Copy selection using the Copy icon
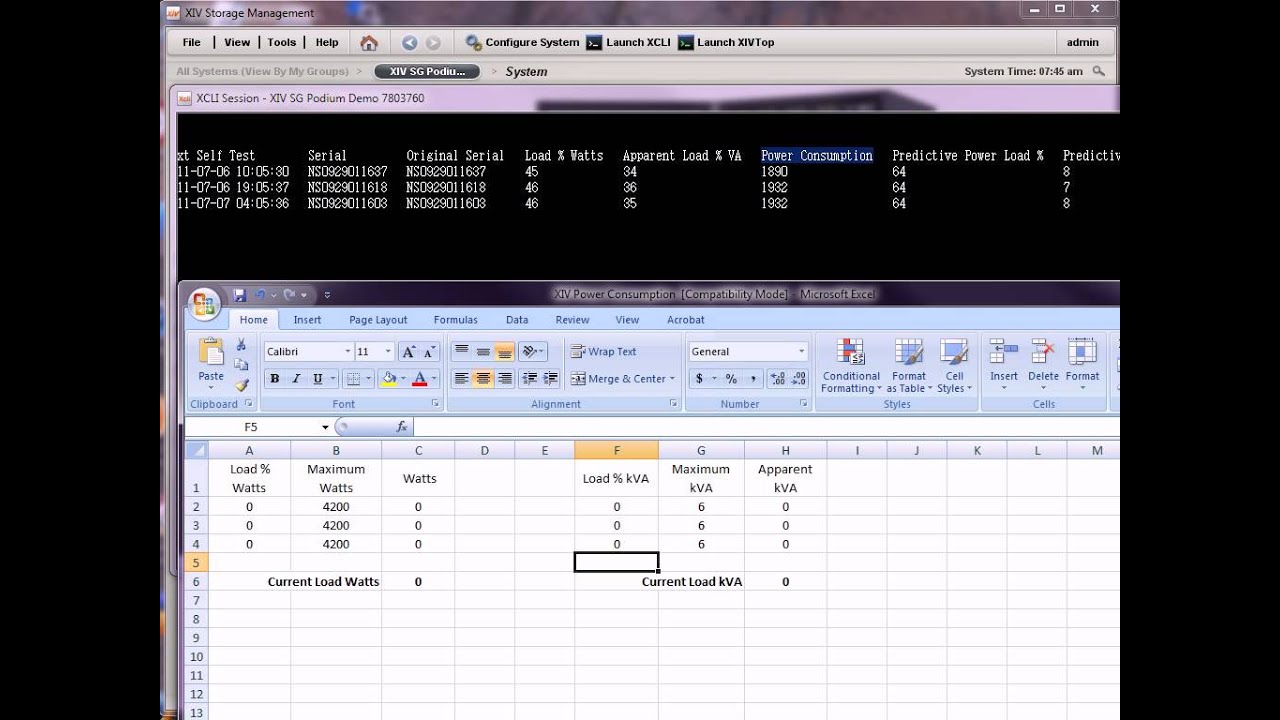This screenshot has width=1280, height=720. pos(241,365)
